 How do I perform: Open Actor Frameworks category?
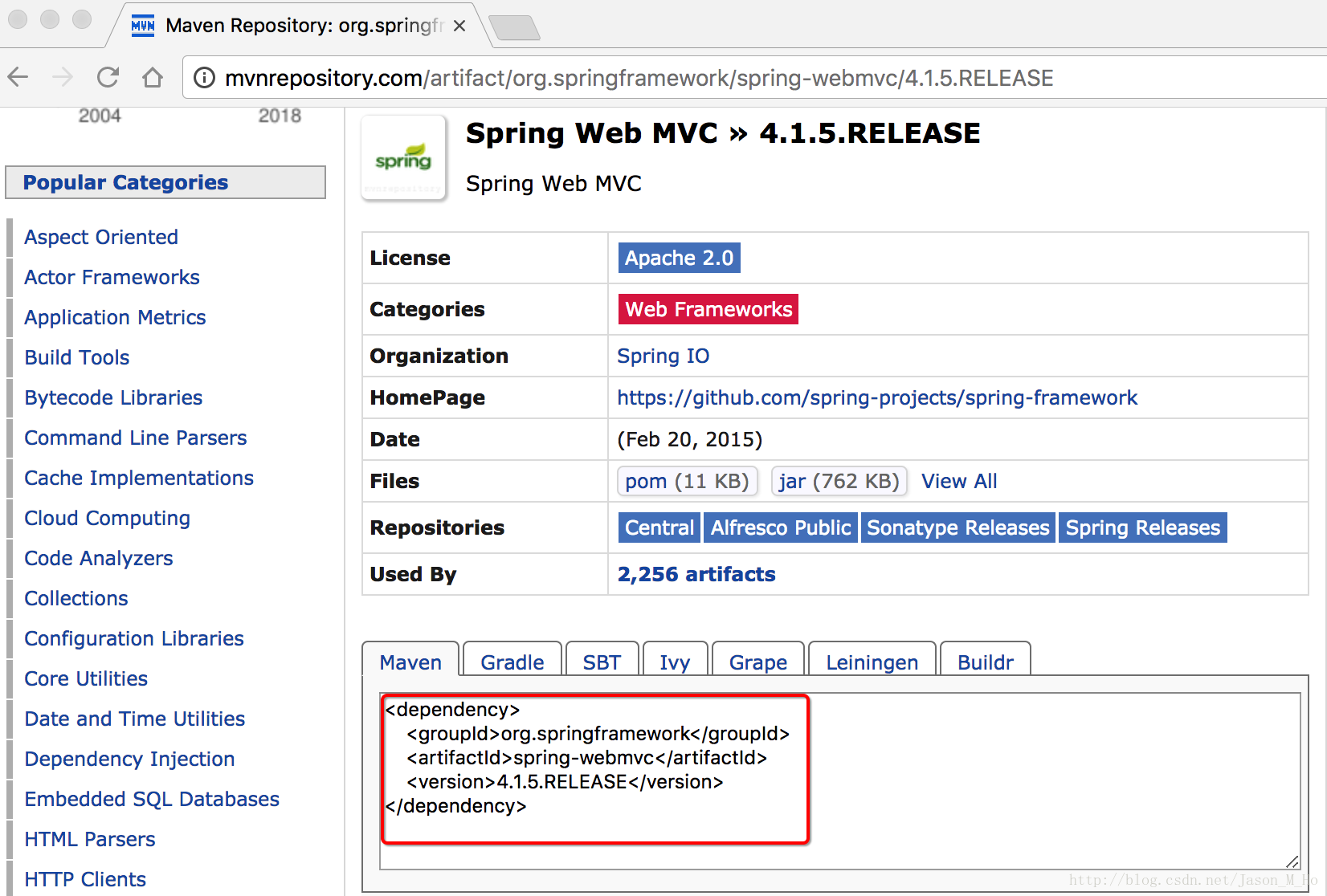click(112, 277)
